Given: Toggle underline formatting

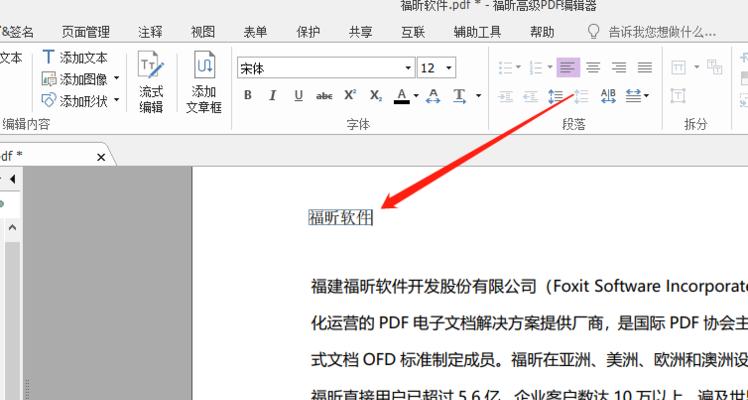Looking at the screenshot, I should click(x=299, y=95).
